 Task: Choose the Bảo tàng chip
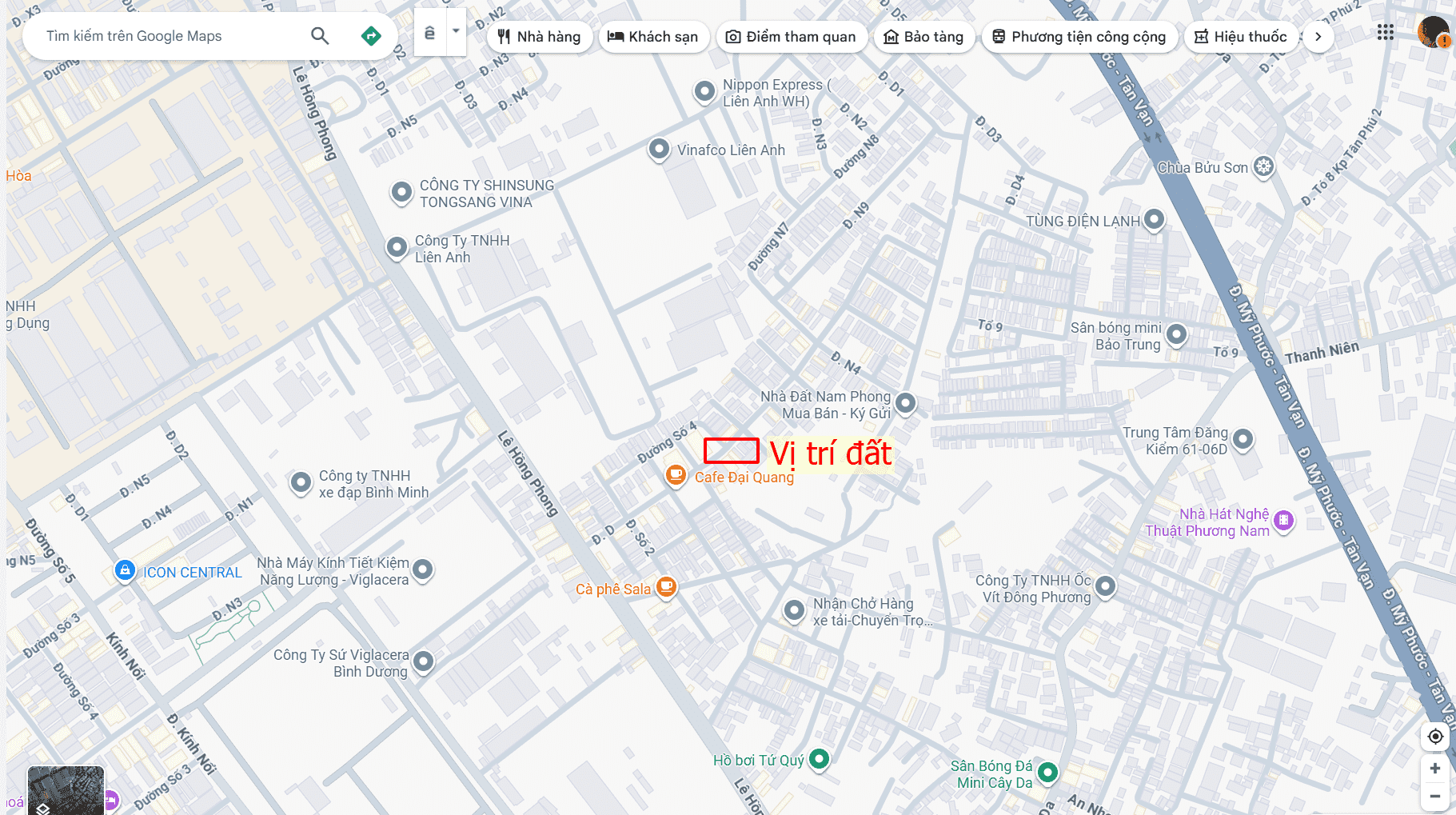[x=924, y=37]
